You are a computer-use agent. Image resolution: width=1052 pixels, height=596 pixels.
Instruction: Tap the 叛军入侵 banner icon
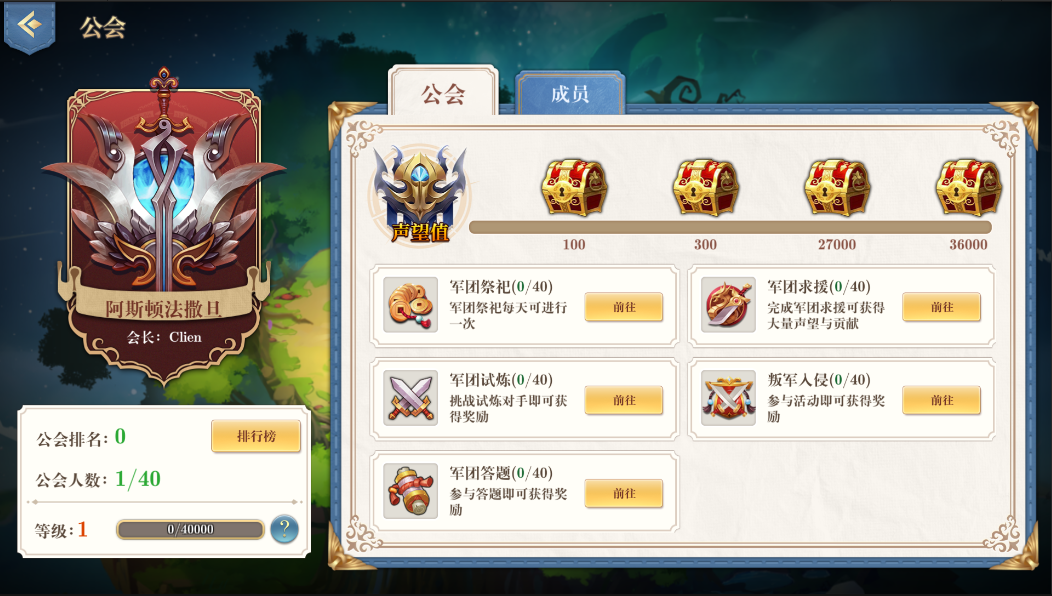tap(728, 398)
